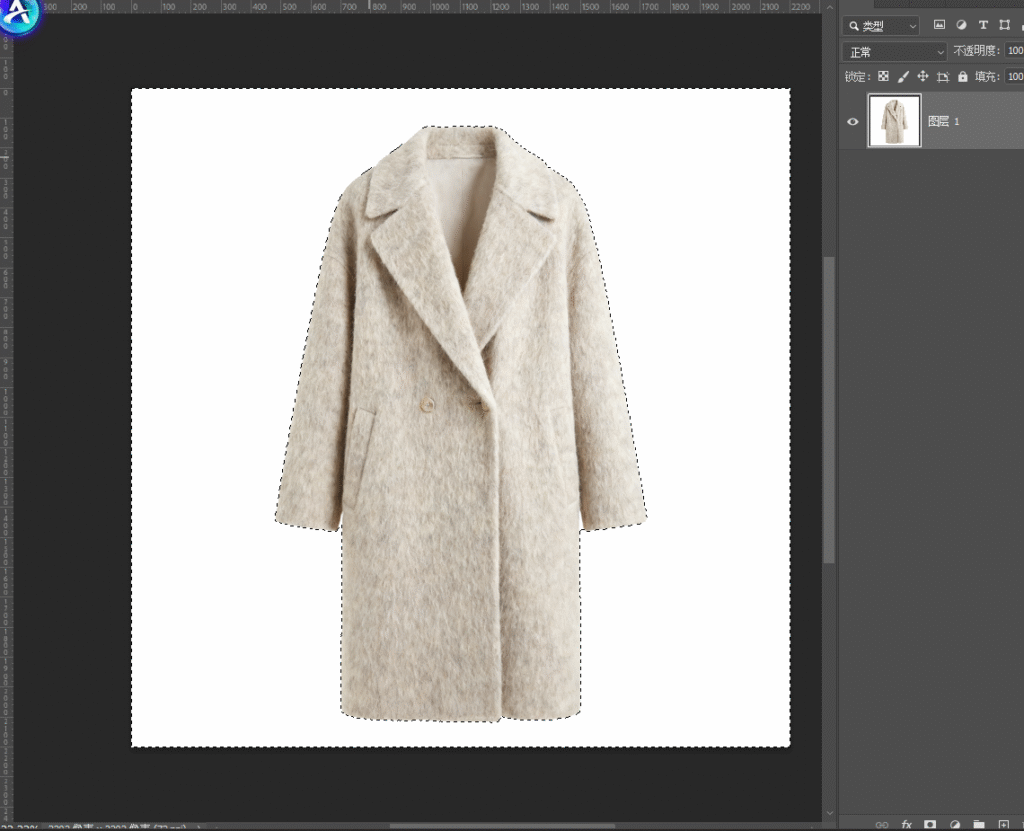
Task: Create a new layer with plus icon
Action: (1003, 824)
